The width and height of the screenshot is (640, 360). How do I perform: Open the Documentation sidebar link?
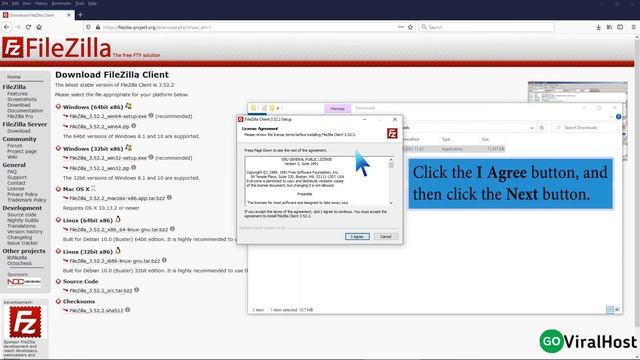(25, 111)
